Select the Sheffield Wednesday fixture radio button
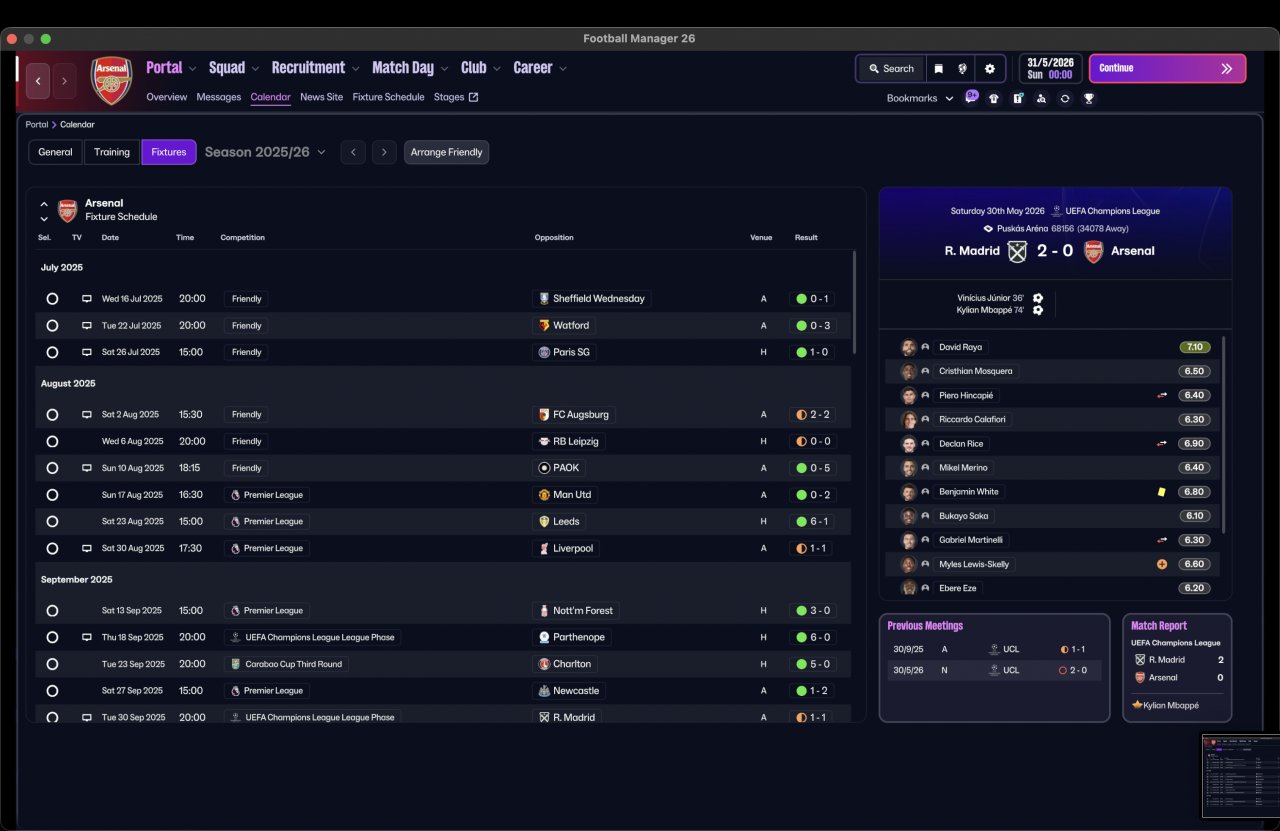Viewport: 1280px width, 831px height. (x=52, y=299)
